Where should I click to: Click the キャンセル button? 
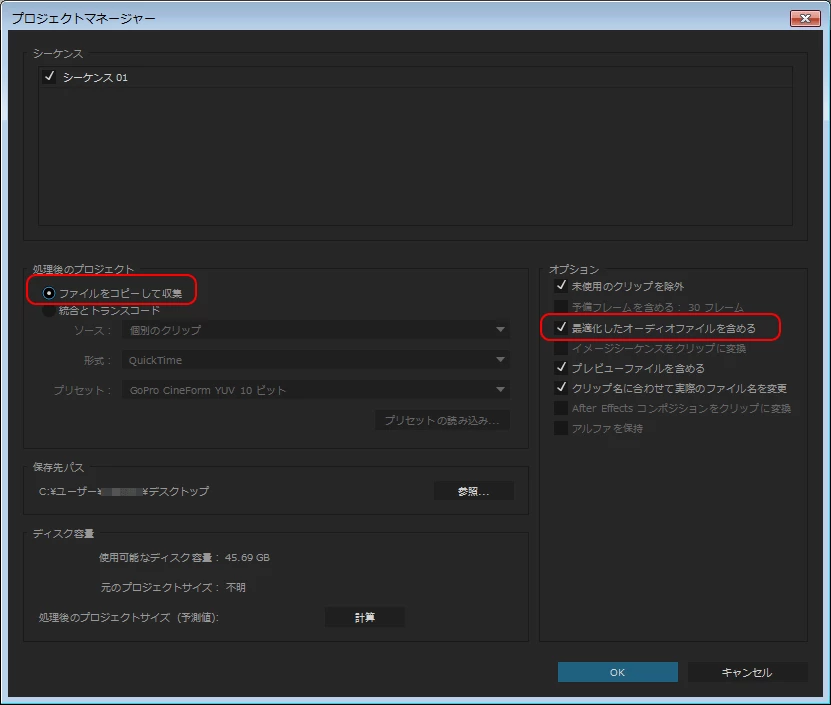[x=747, y=672]
